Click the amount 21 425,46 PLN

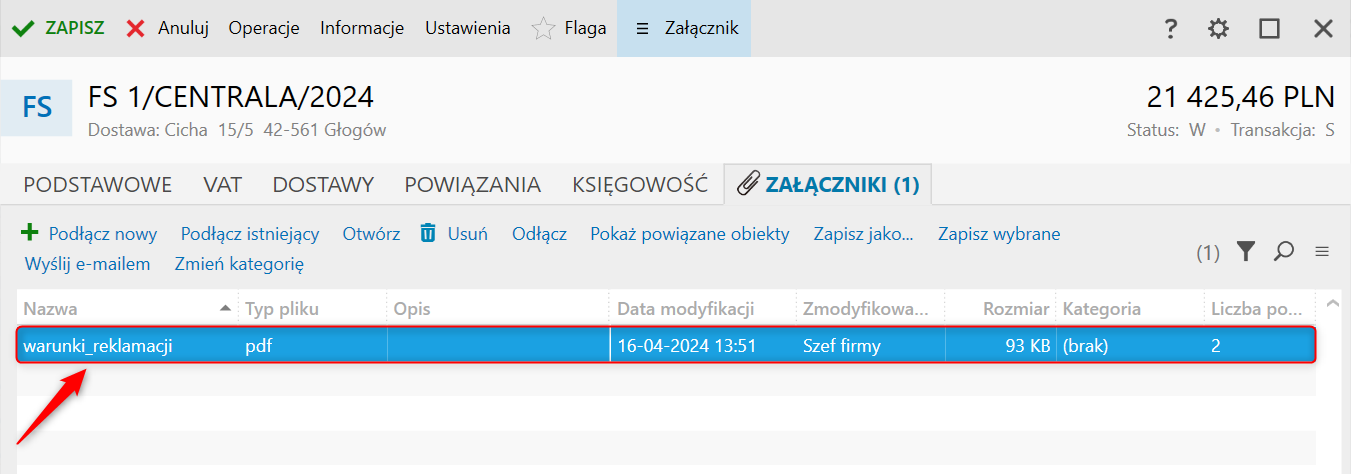[1241, 97]
